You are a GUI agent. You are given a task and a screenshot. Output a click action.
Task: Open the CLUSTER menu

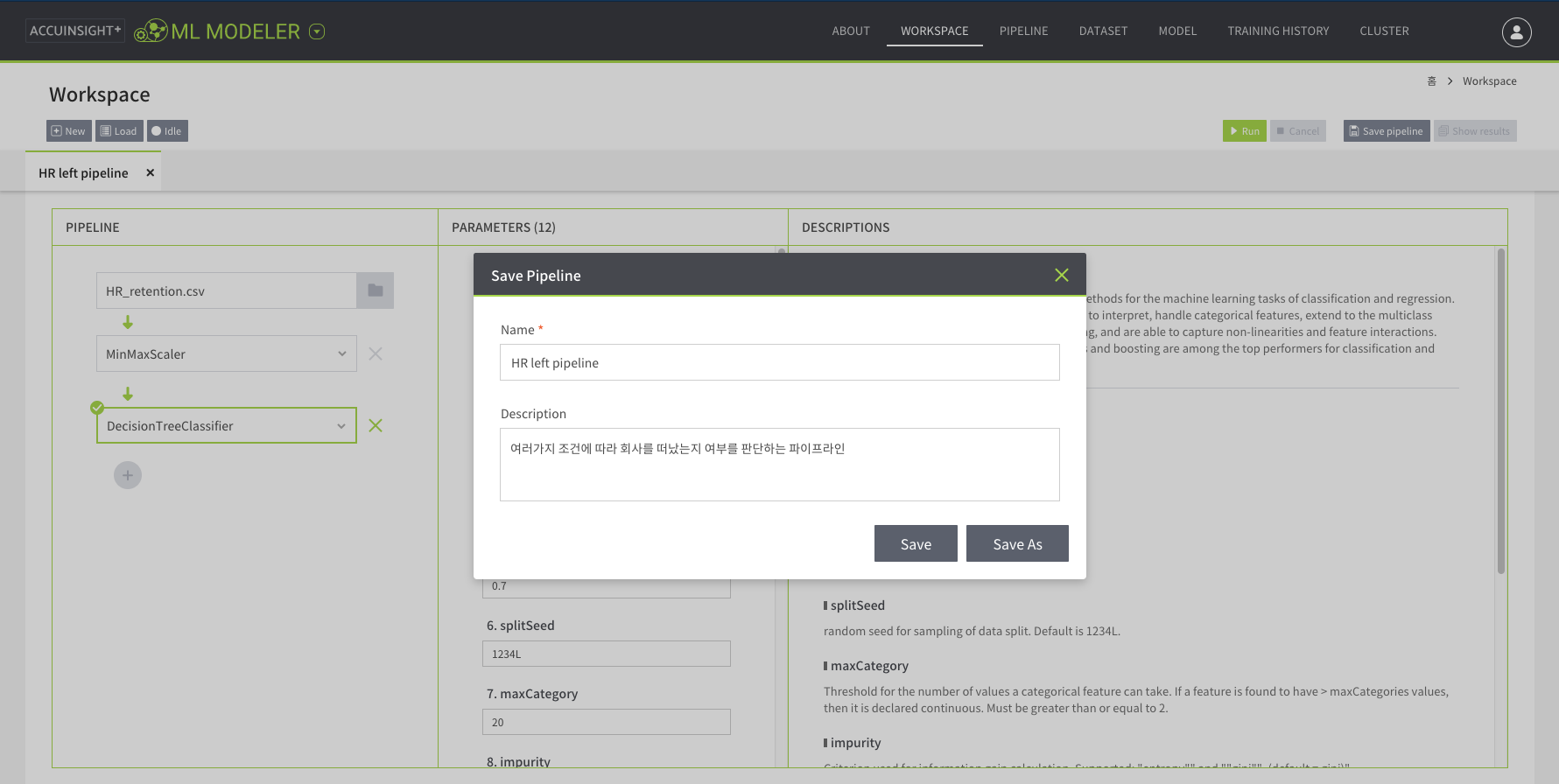click(1384, 31)
